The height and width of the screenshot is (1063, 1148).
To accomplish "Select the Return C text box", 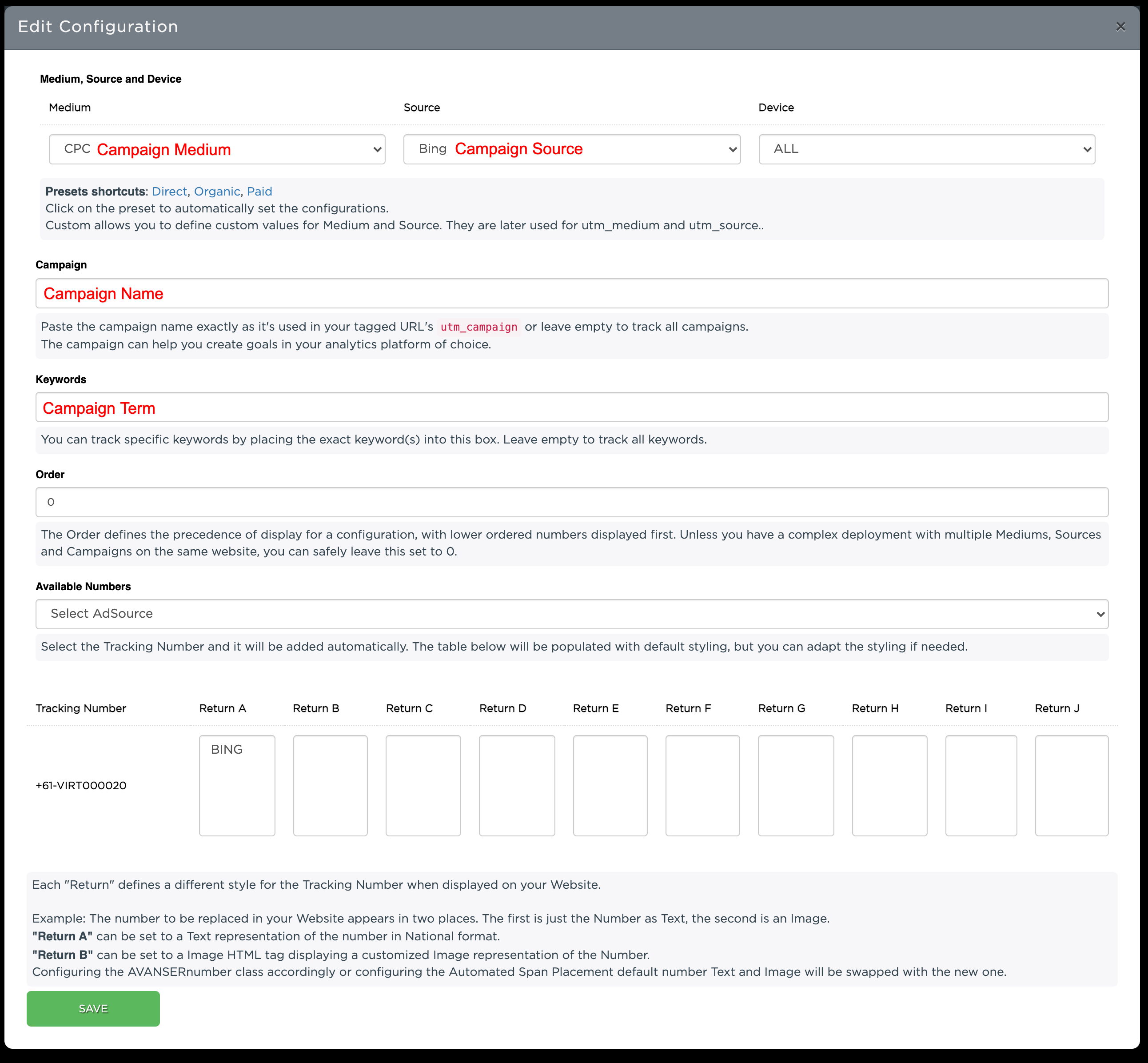I will [423, 785].
